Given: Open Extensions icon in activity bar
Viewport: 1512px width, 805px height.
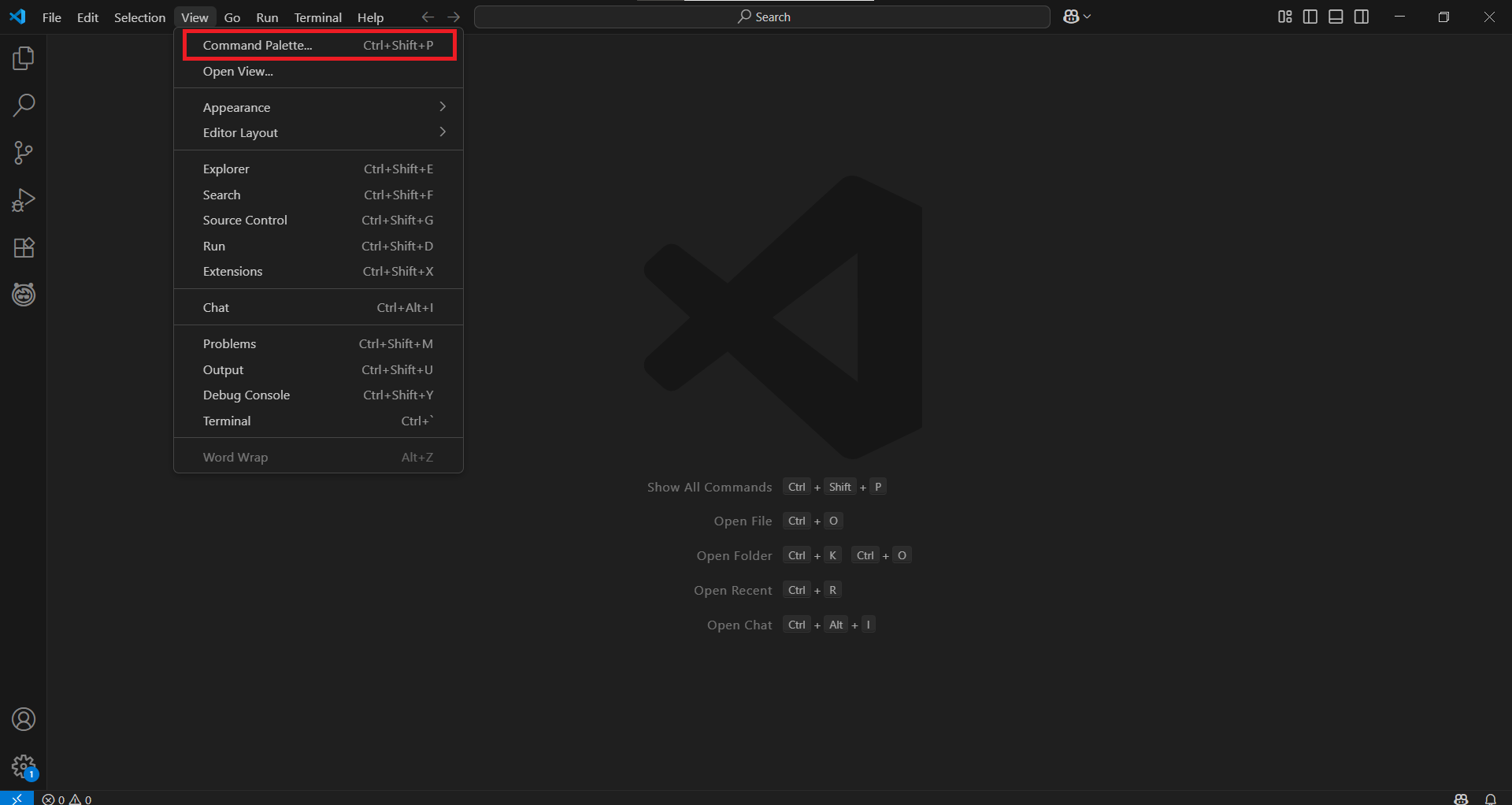Looking at the screenshot, I should pyautogui.click(x=24, y=247).
